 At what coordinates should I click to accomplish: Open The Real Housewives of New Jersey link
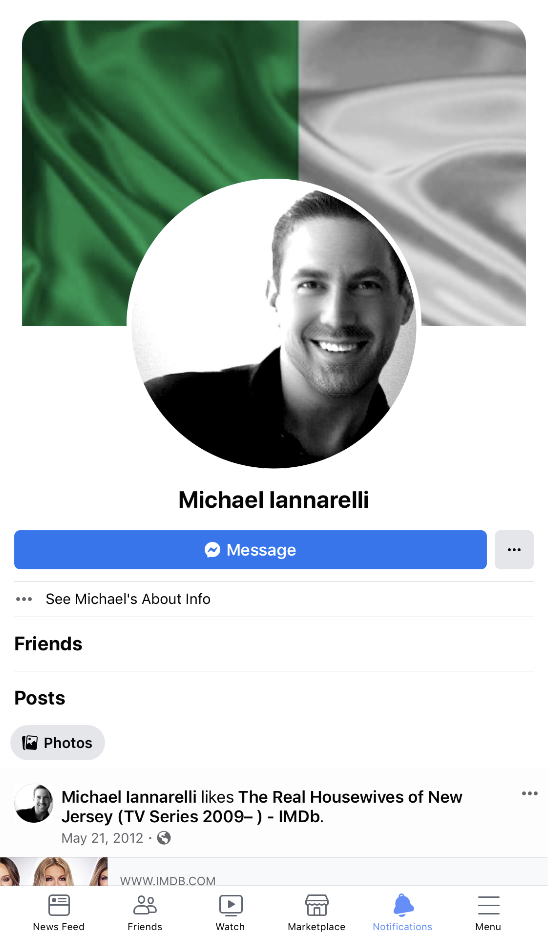coord(262,807)
